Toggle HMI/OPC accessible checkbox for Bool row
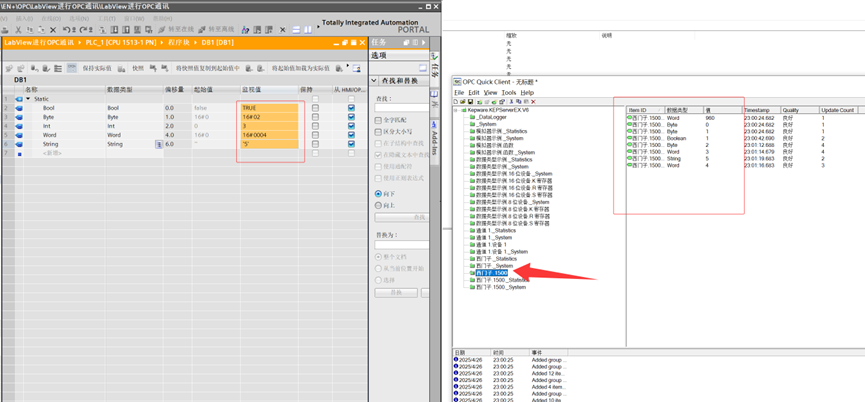The height and width of the screenshot is (402, 865). pos(351,108)
